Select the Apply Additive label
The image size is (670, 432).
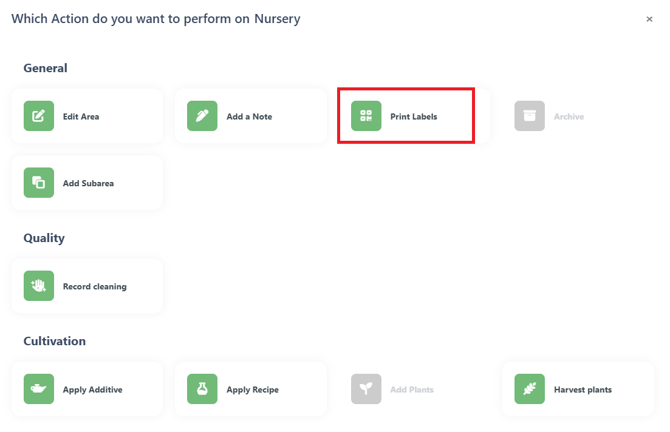coord(93,390)
